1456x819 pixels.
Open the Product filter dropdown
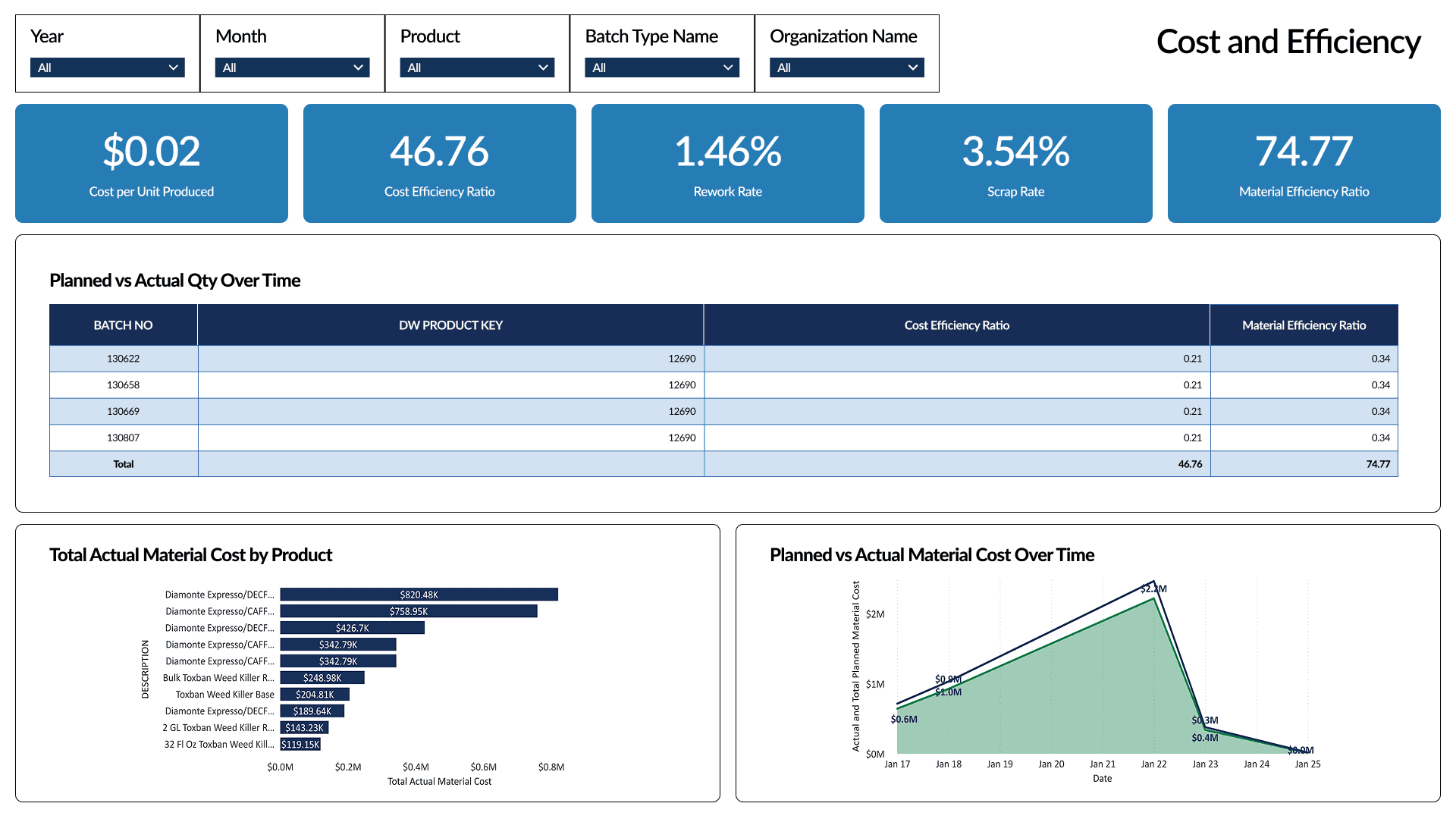(477, 67)
